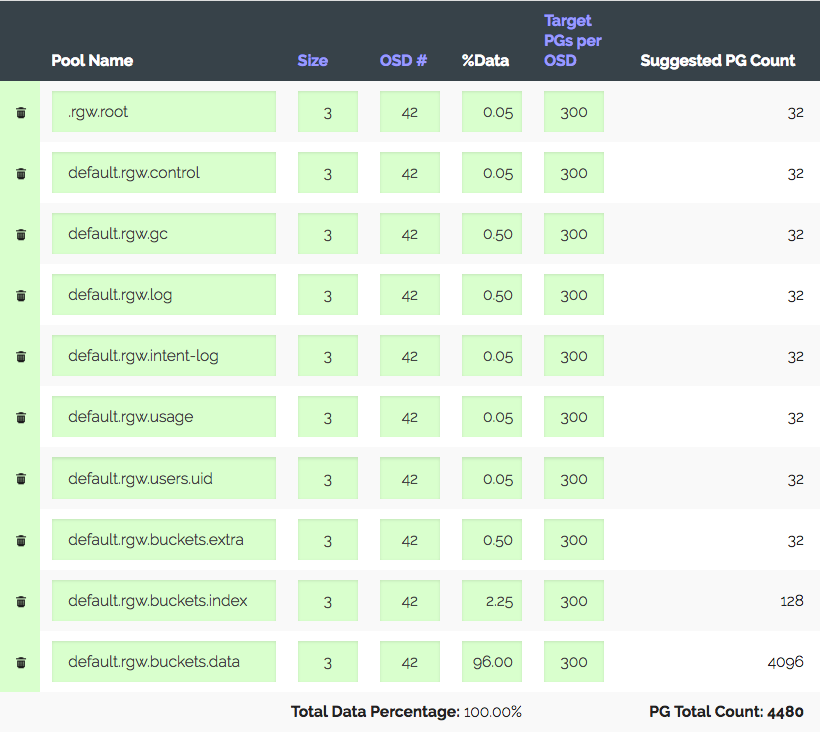Delete the default.rgw.buckets.data pool row

pyautogui.click(x=21, y=662)
